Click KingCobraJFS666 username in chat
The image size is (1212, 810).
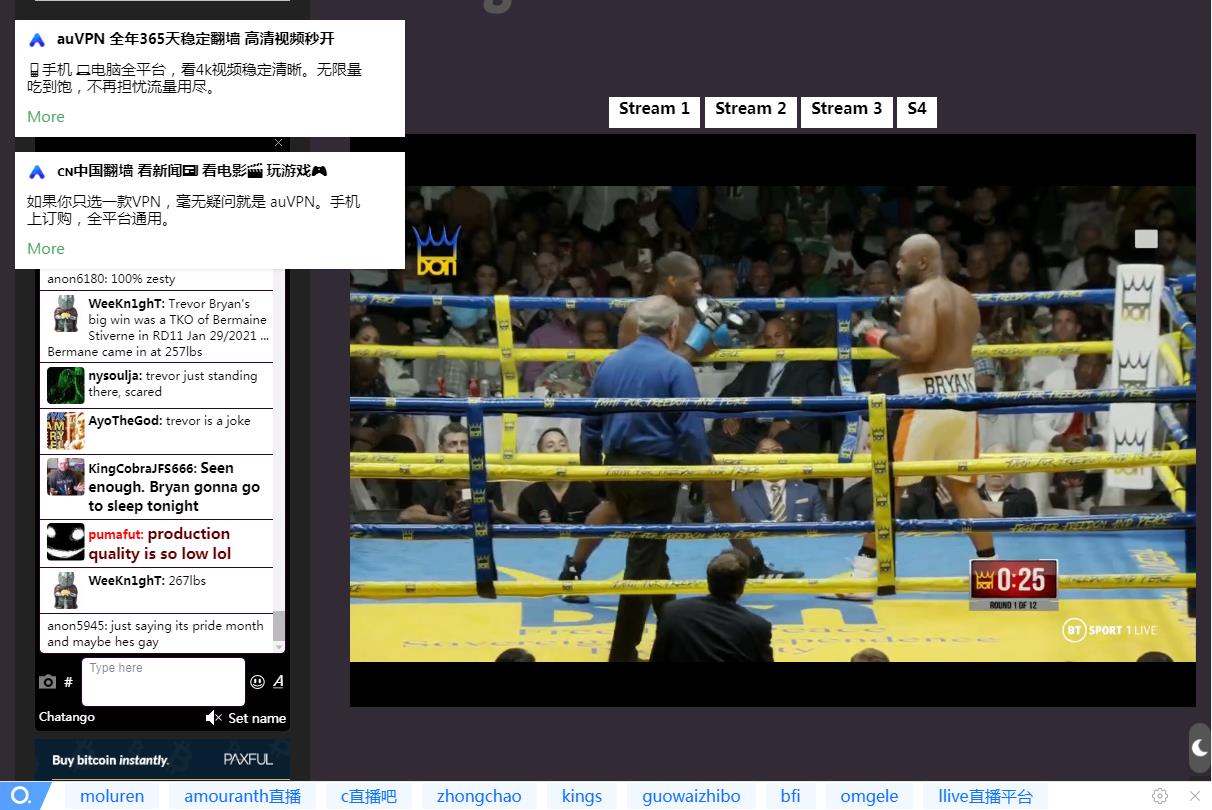click(141, 468)
